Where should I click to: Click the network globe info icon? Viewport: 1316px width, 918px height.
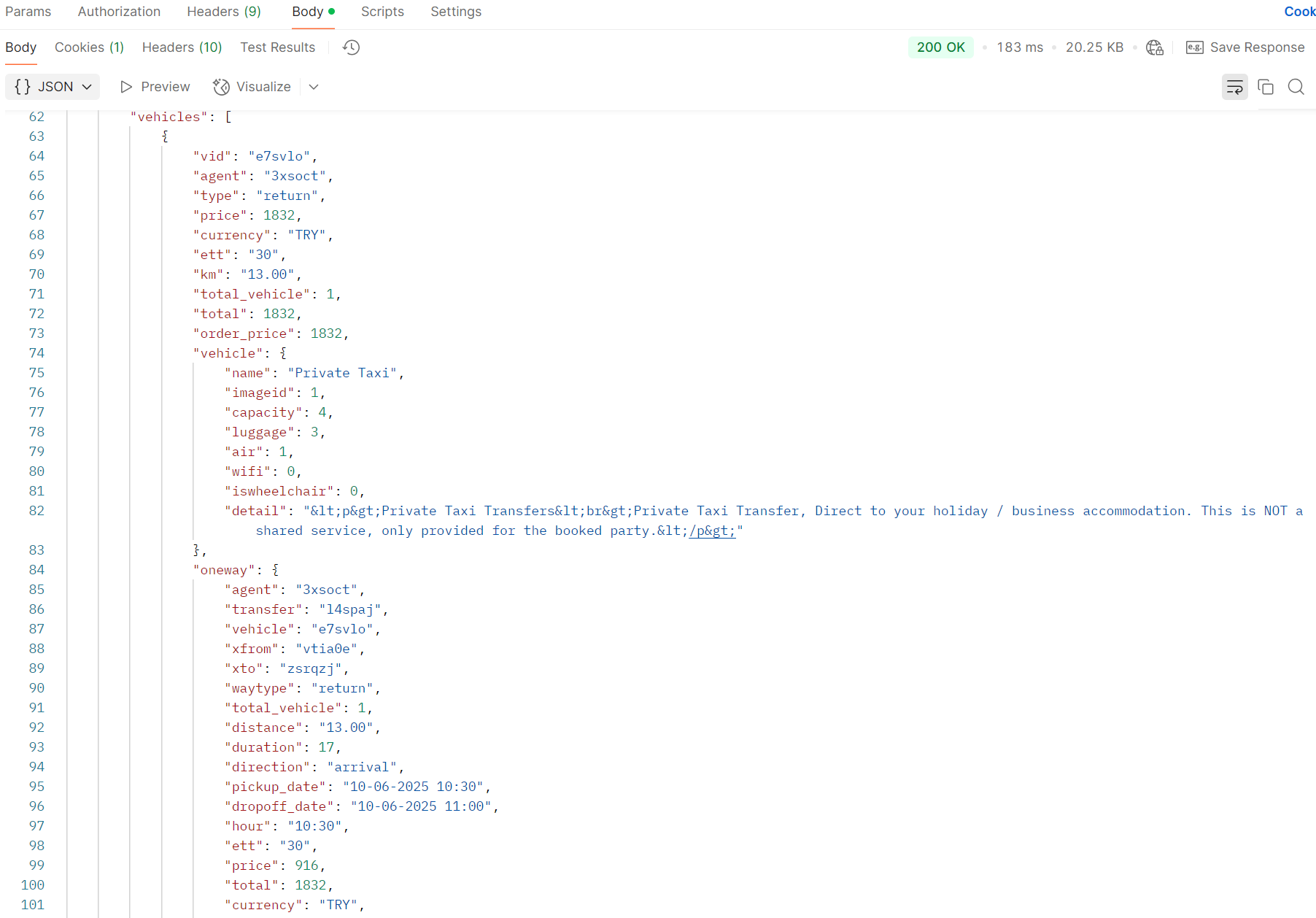pyautogui.click(x=1154, y=47)
